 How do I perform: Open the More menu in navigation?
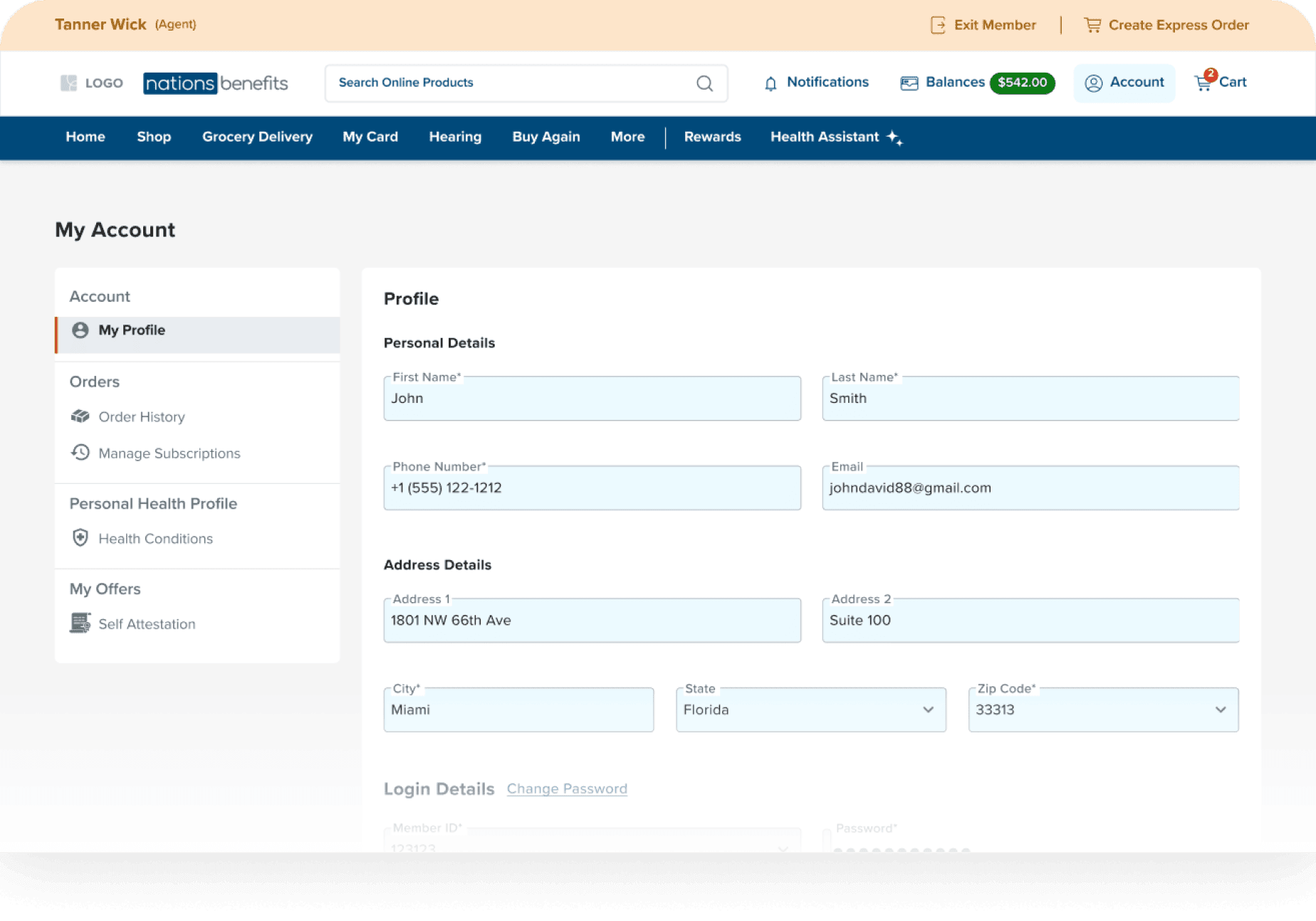(627, 137)
